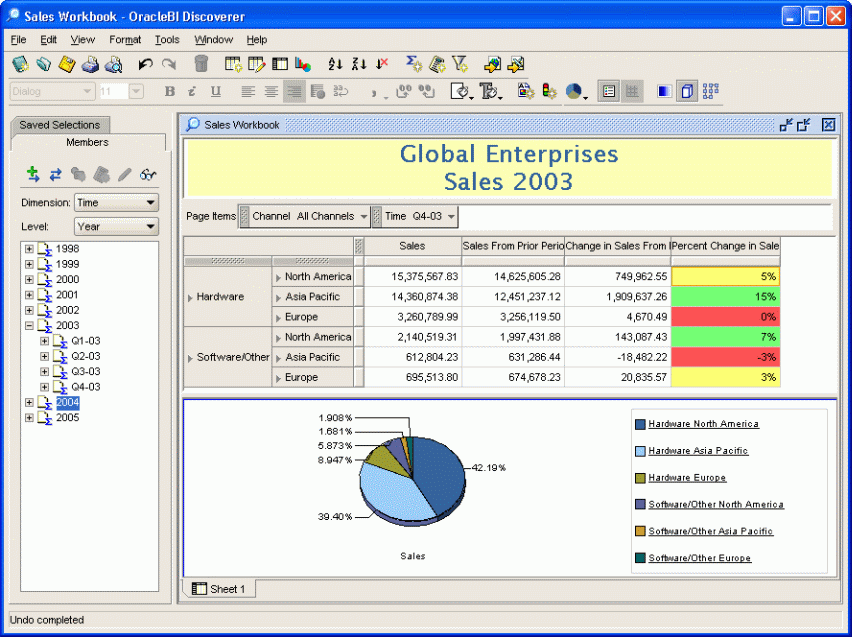Viewport: 852px width, 637px height.
Task: Click the Remove Sort icon with the red X
Action: point(382,64)
